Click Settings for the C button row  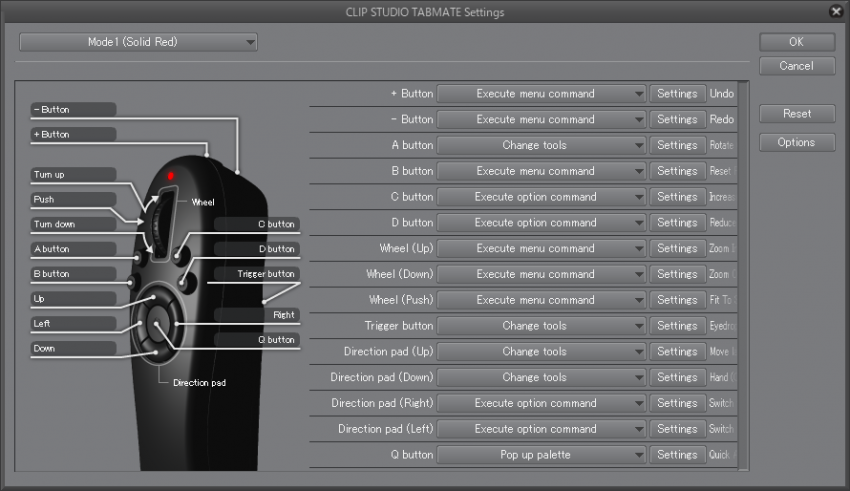[x=678, y=197]
